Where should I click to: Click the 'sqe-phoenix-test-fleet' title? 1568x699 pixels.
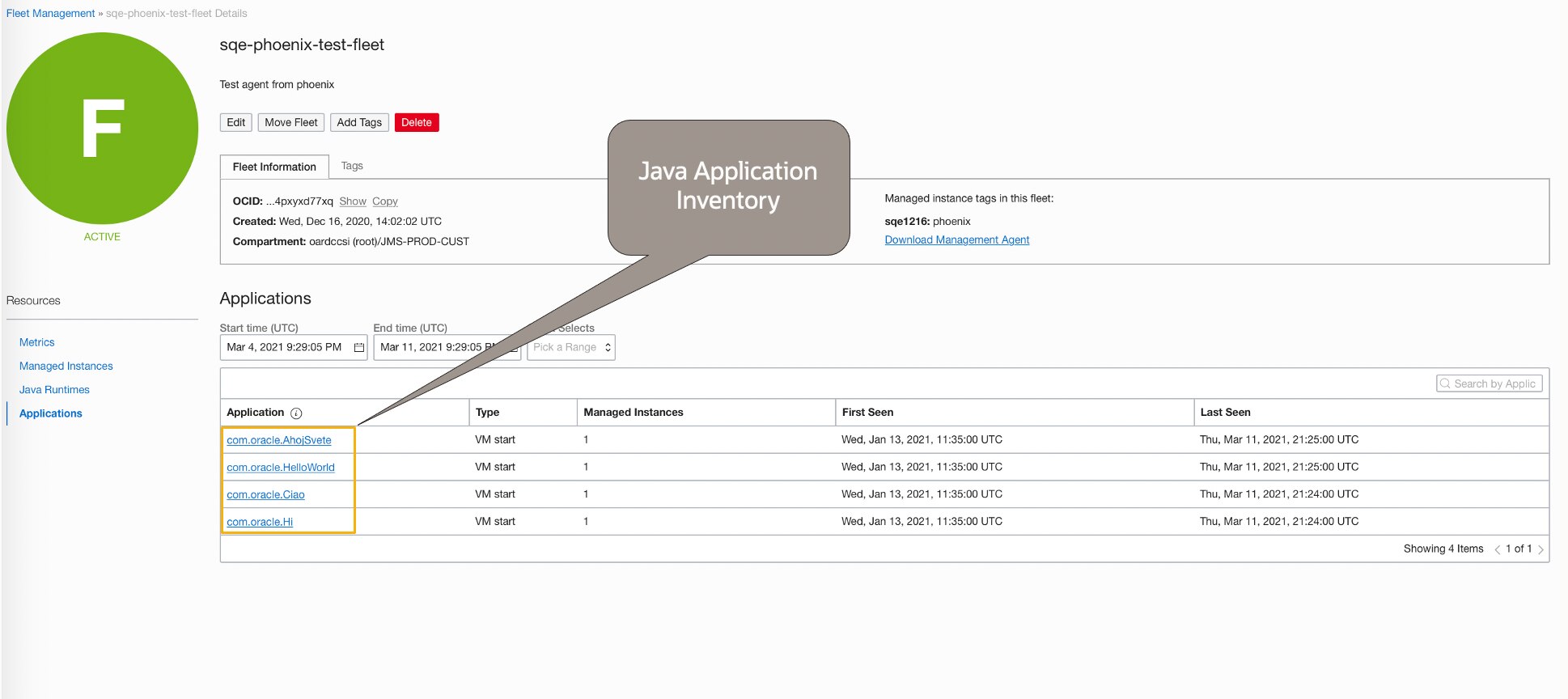[x=302, y=45]
